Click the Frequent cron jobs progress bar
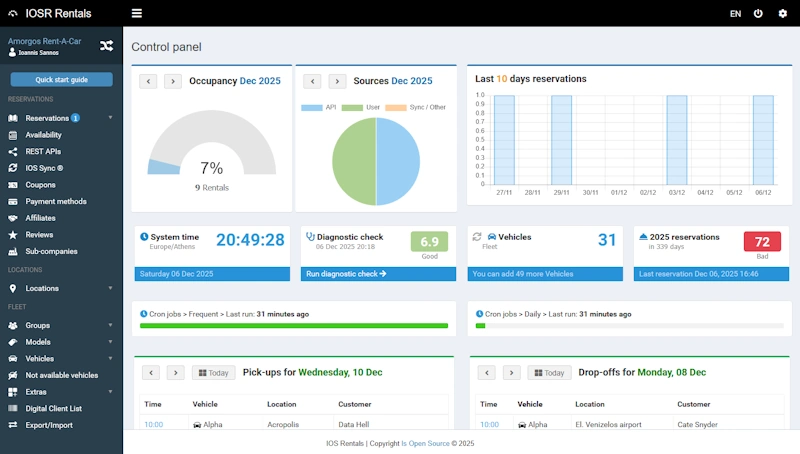The width and height of the screenshot is (800, 454). click(x=294, y=325)
